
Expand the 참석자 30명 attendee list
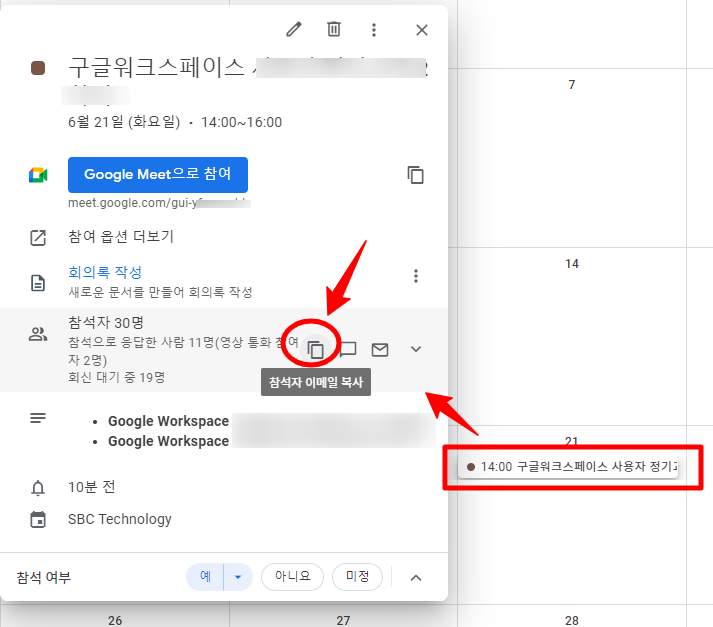pyautogui.click(x=416, y=349)
